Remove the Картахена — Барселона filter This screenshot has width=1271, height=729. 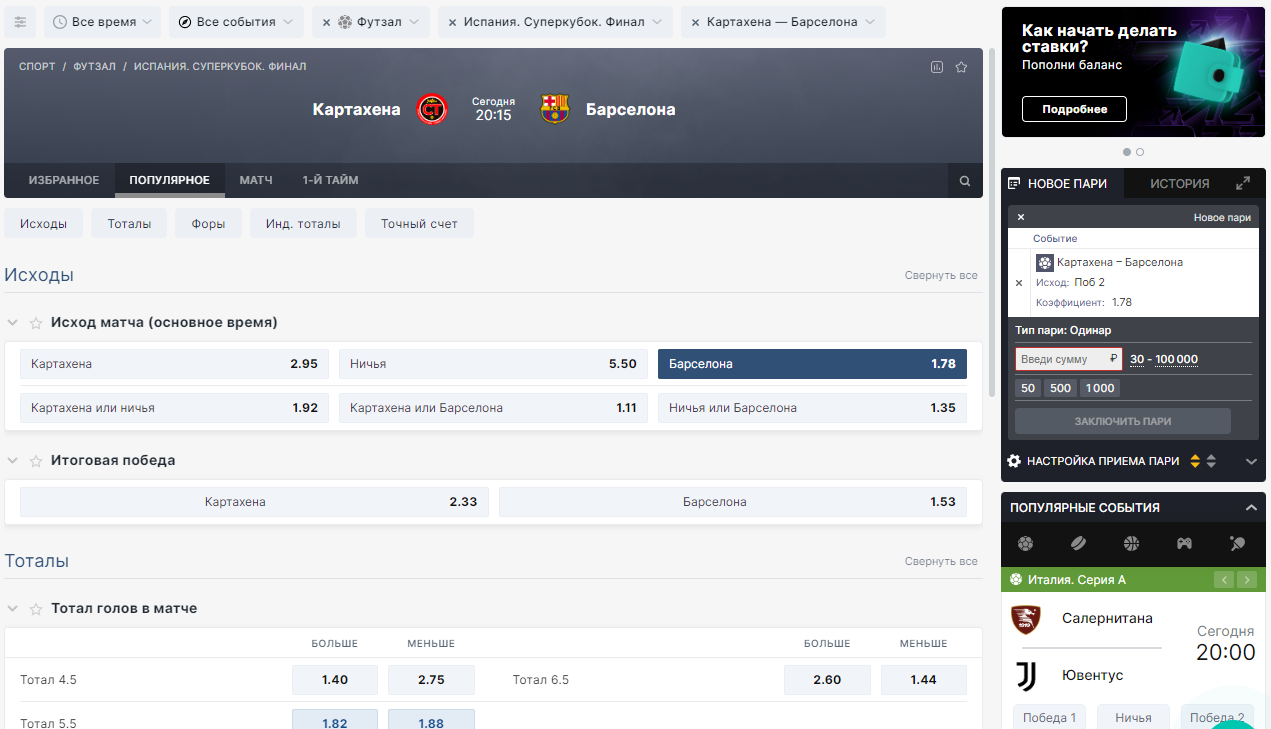coord(695,22)
